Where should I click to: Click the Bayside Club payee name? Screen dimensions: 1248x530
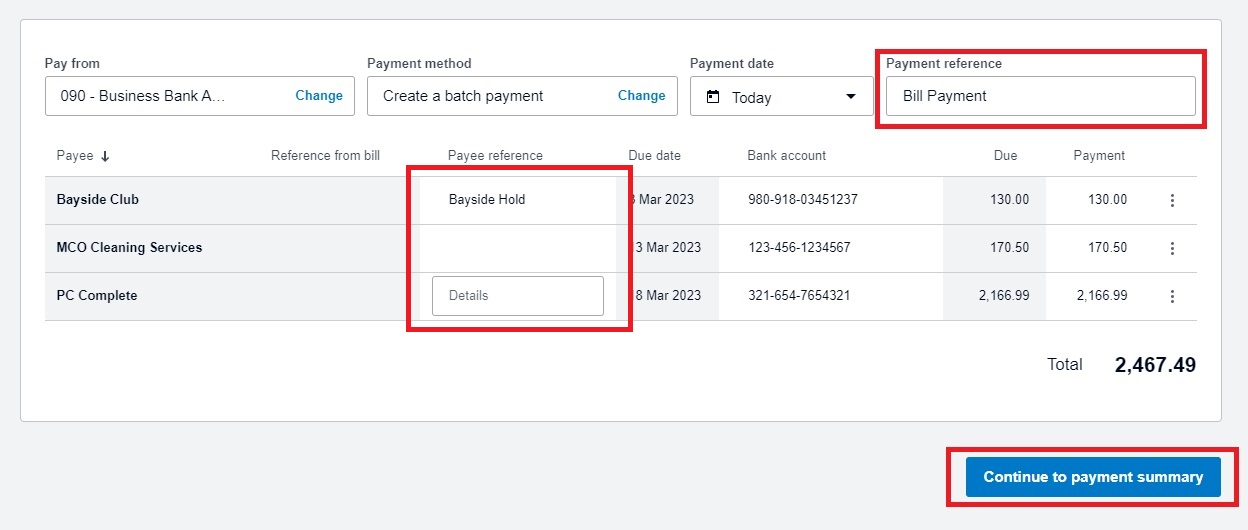point(98,200)
